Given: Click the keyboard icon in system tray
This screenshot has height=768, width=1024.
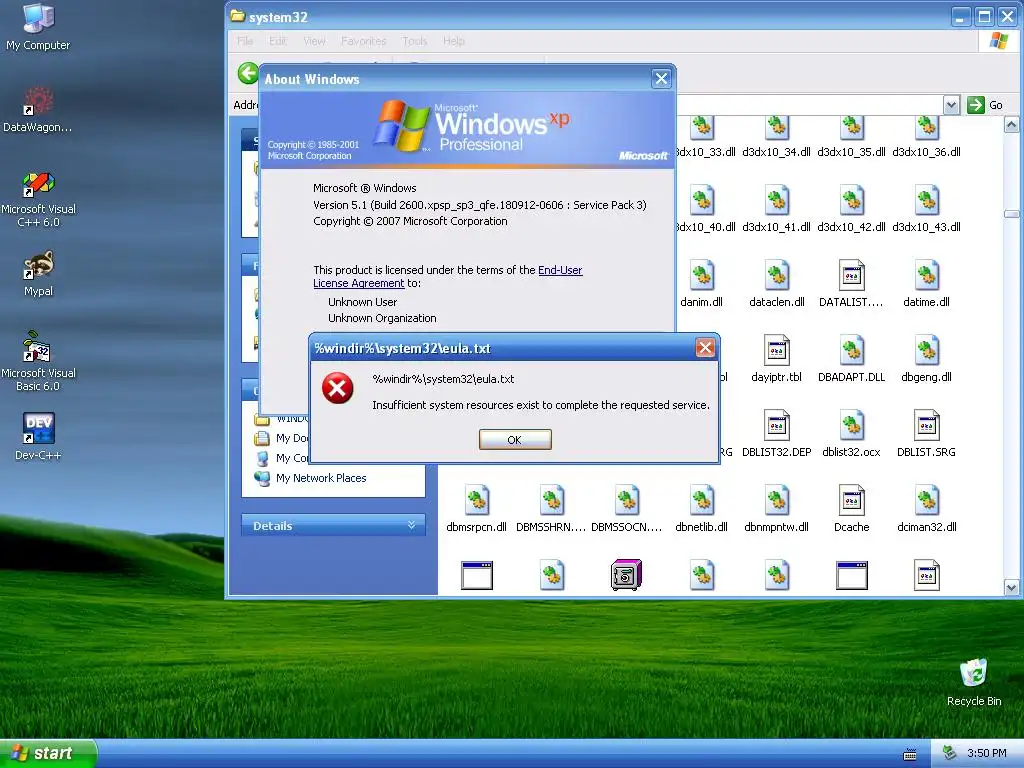Looking at the screenshot, I should point(910,754).
